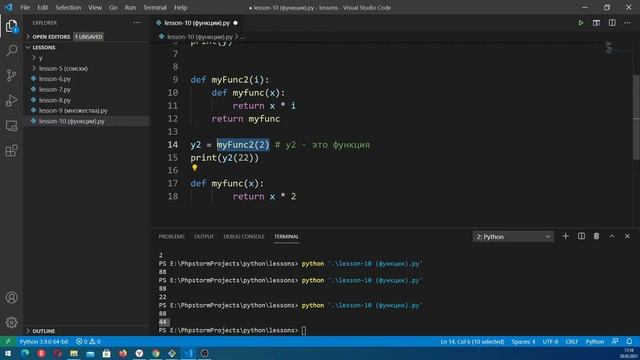Select the Terminal panel tab
Viewport: 640px width, 360px height.
point(286,237)
